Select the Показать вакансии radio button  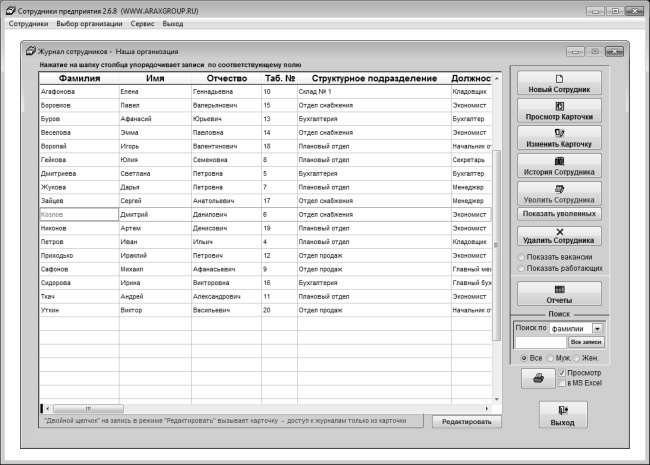pos(521,257)
